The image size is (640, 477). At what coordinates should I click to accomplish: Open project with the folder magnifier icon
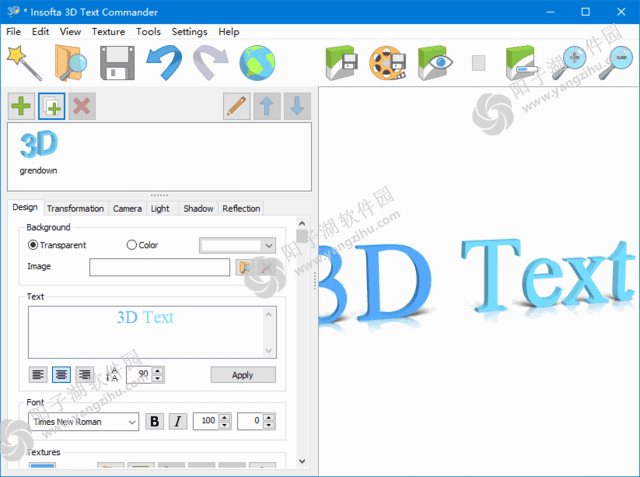71,63
